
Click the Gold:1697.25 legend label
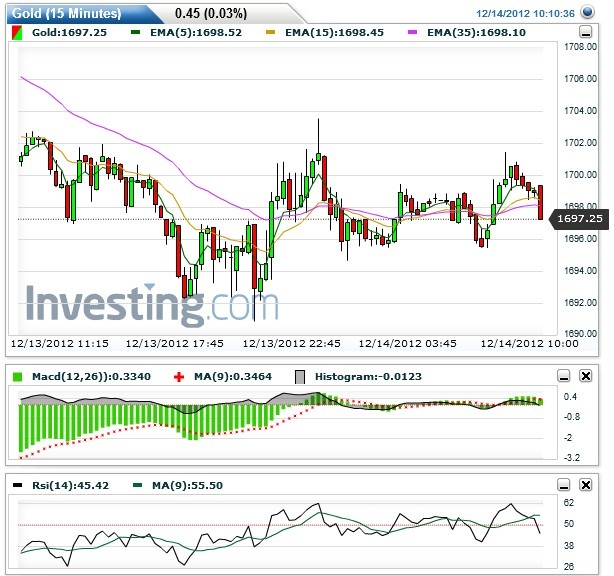69,33
